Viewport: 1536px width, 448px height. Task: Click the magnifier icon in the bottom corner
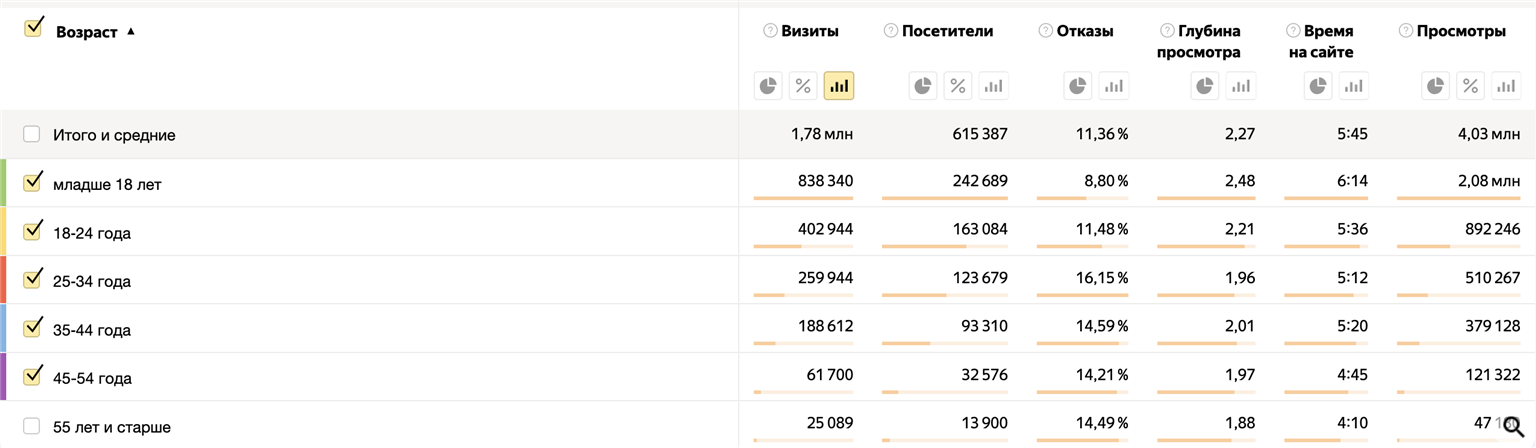(x=1513, y=426)
